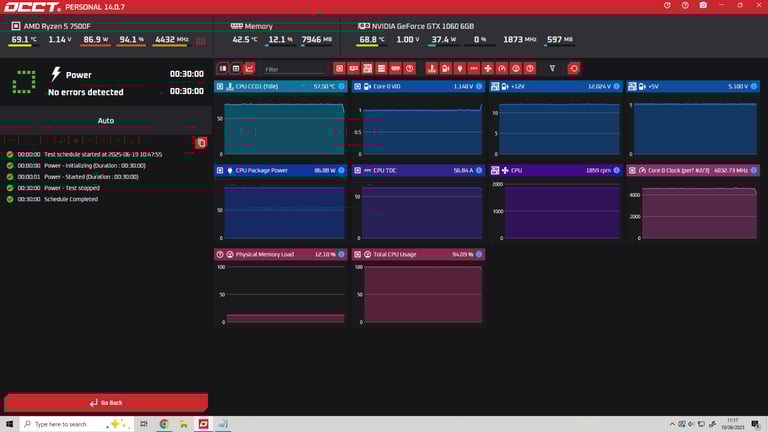Show info for Core 0 VID graph
Image resolution: width=768 pixels, height=432 pixels.
click(479, 87)
